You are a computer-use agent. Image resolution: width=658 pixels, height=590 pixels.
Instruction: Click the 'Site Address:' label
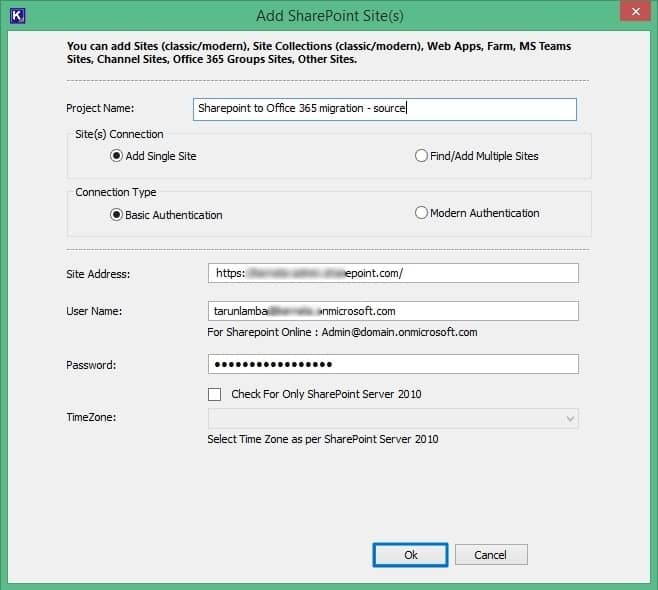[98, 274]
